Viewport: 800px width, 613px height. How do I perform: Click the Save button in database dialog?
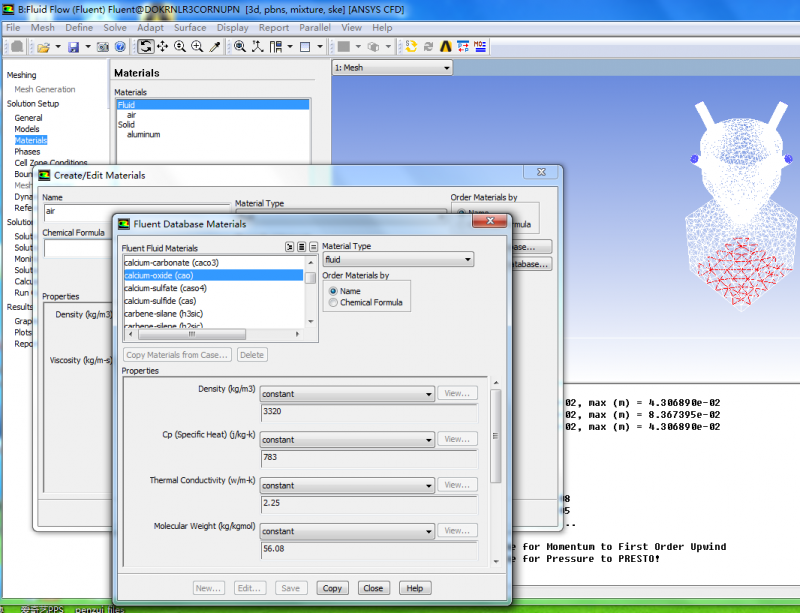point(291,588)
